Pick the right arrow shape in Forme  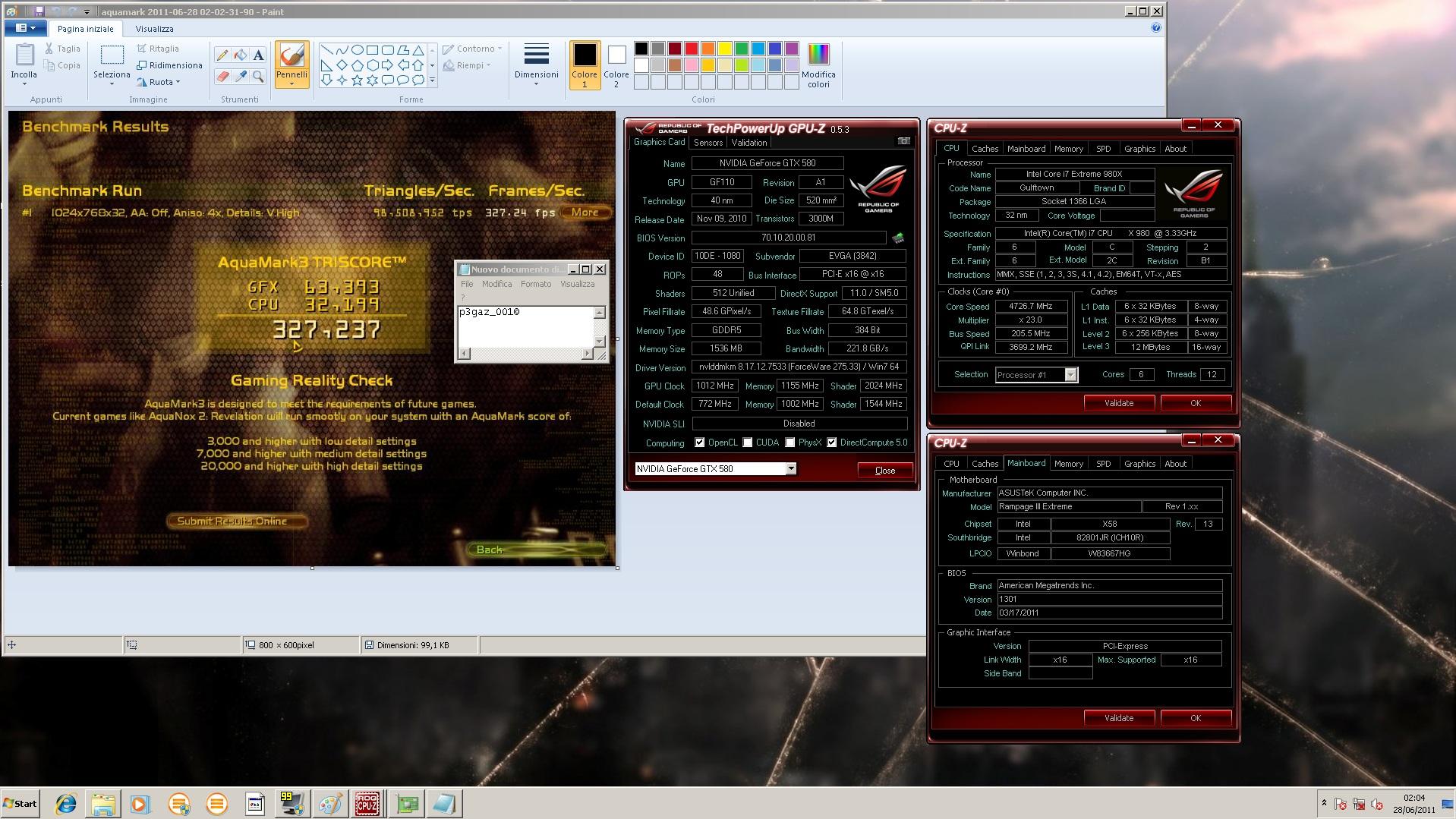pos(387,65)
